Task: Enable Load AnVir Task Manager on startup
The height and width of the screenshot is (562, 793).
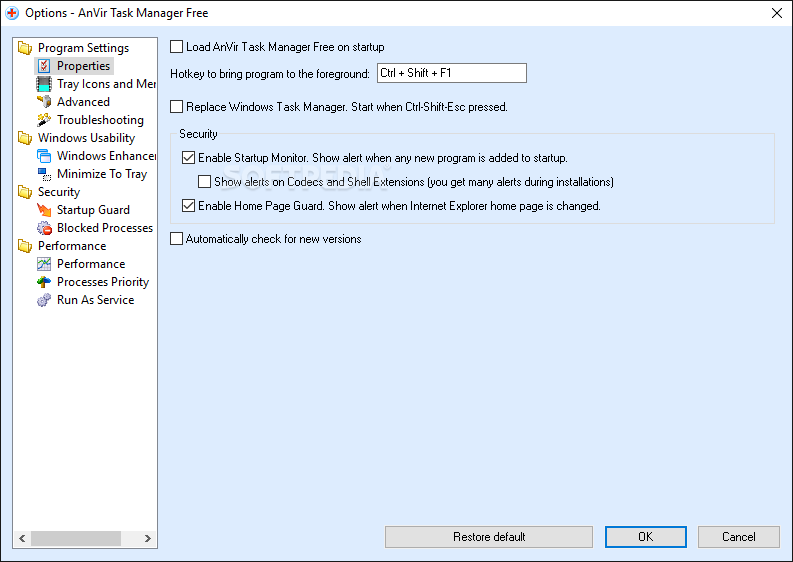Action: point(177,47)
